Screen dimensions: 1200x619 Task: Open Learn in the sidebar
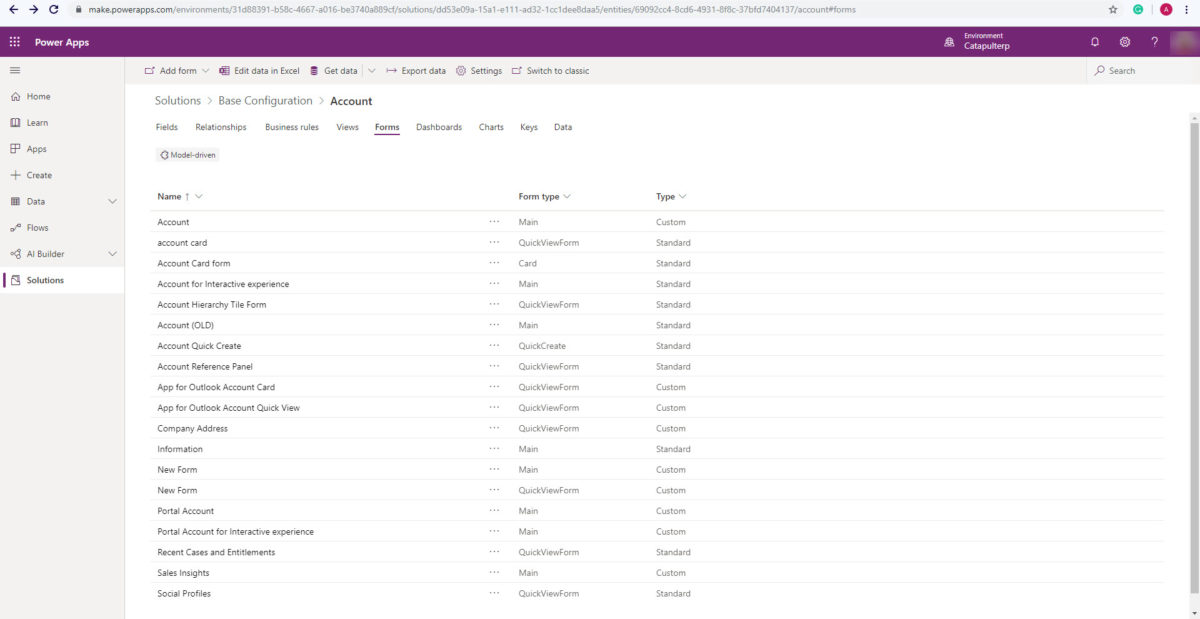tap(37, 123)
